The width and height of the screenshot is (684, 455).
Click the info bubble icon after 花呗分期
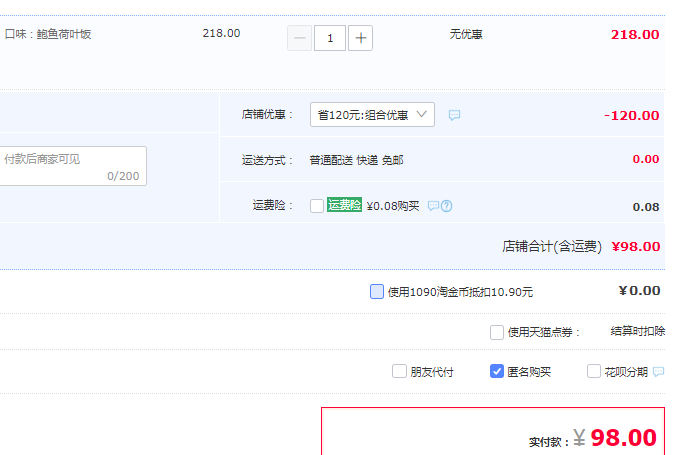(x=658, y=372)
